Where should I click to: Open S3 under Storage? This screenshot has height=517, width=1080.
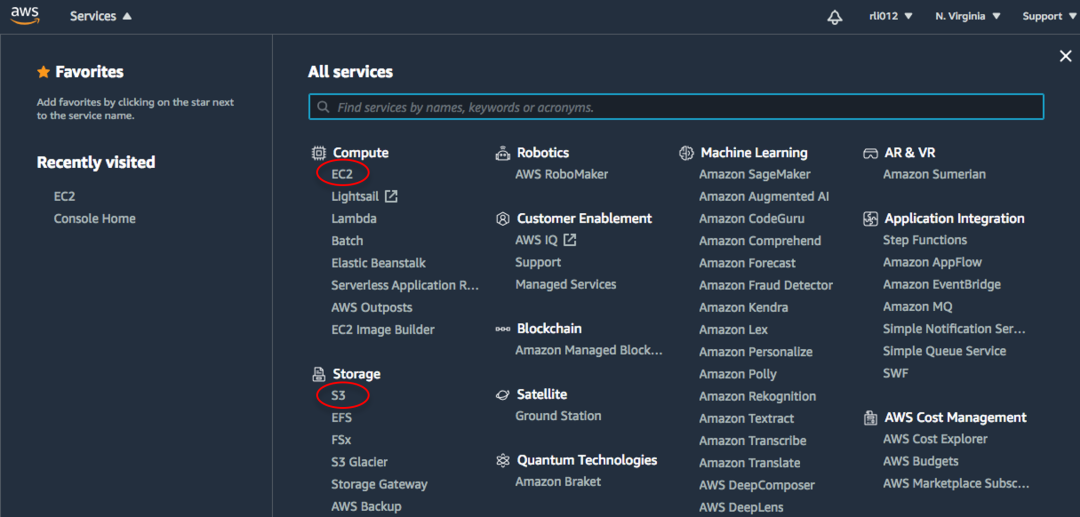338,396
